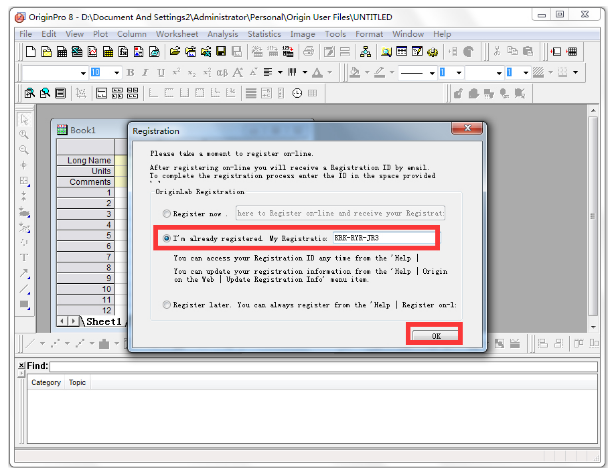Choose "I'm already registered" radio button

point(166,238)
